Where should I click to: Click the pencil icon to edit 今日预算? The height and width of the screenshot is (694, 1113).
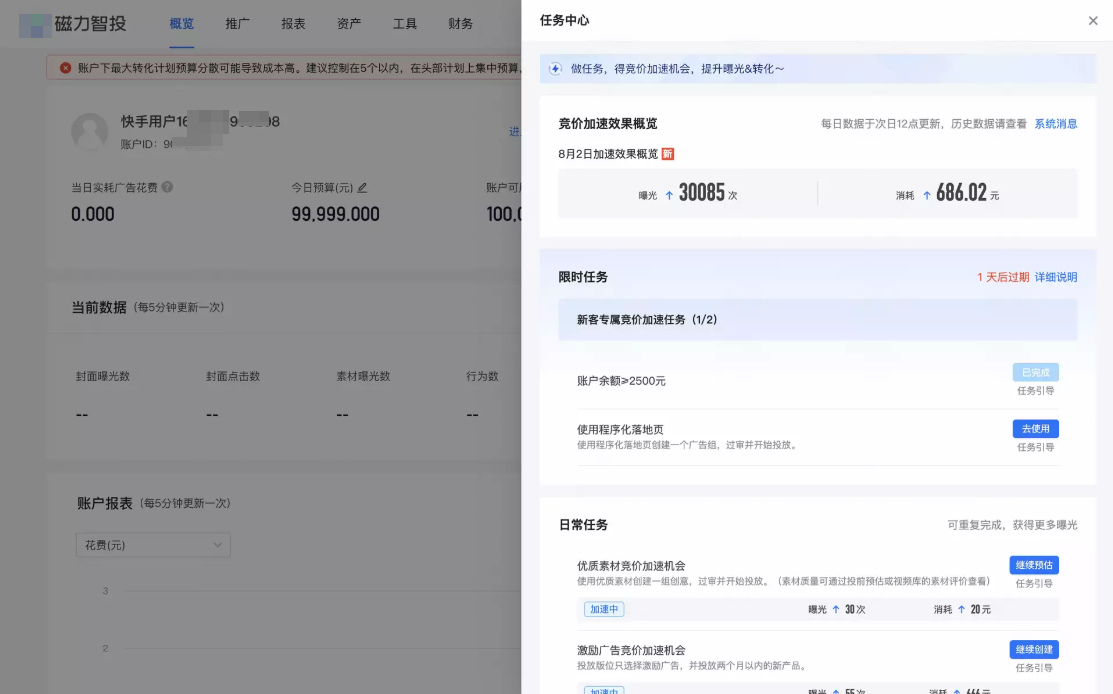coord(362,187)
